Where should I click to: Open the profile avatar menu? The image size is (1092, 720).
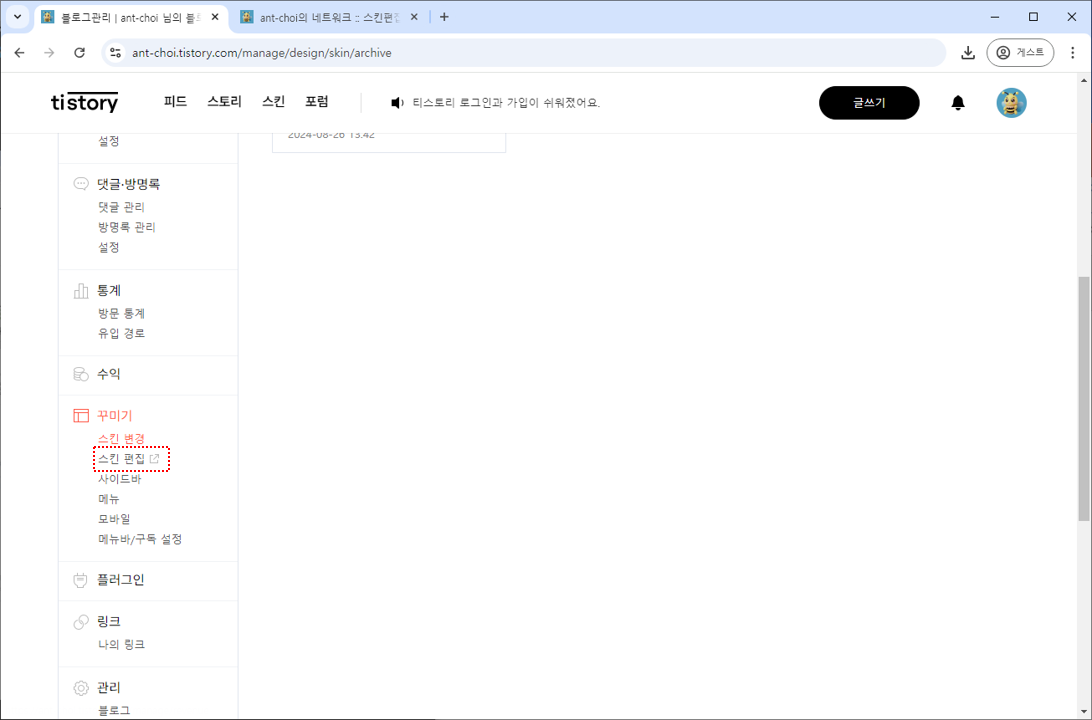coord(1011,103)
